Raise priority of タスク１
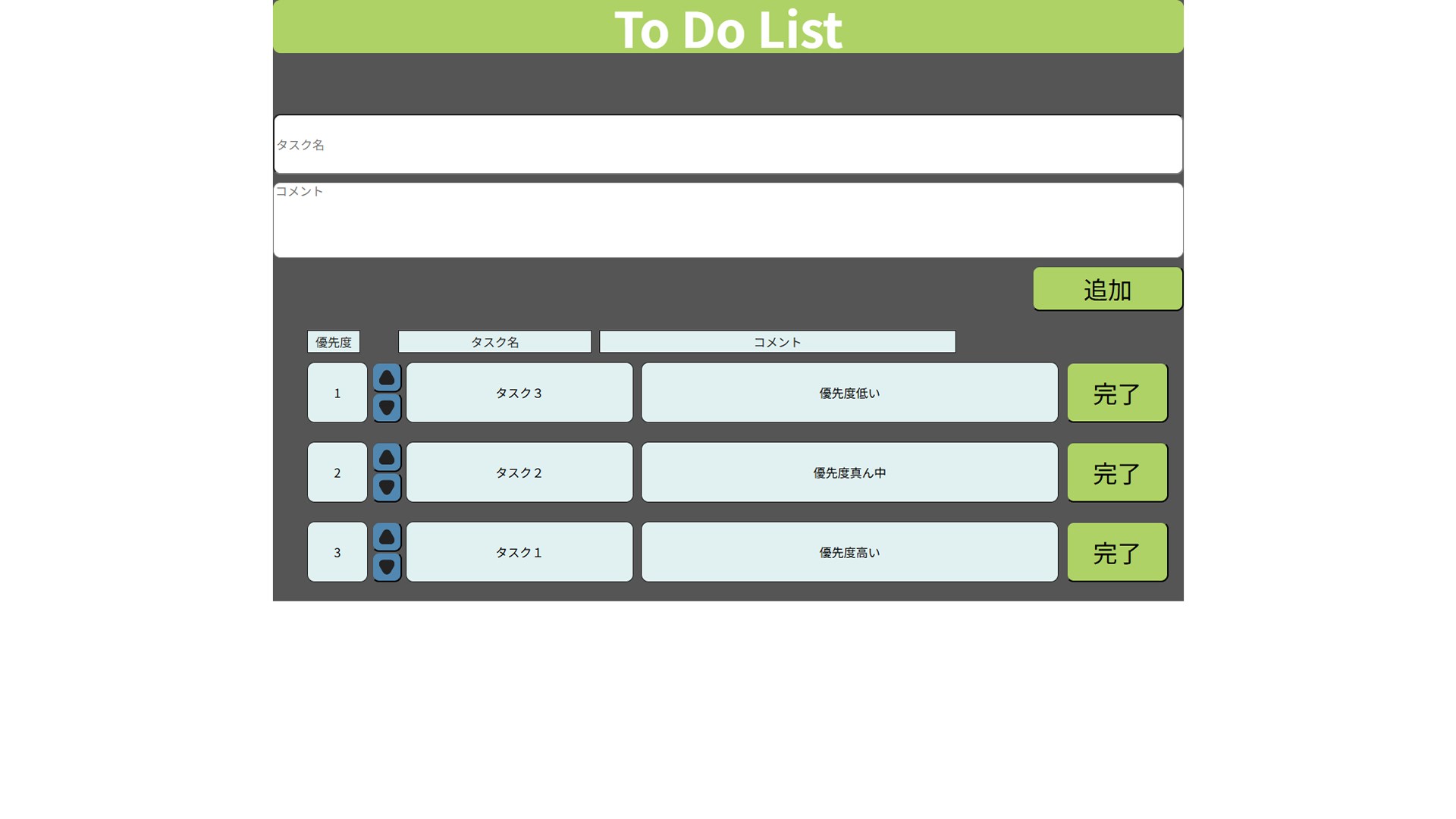The width and height of the screenshot is (1456, 819). point(387,537)
